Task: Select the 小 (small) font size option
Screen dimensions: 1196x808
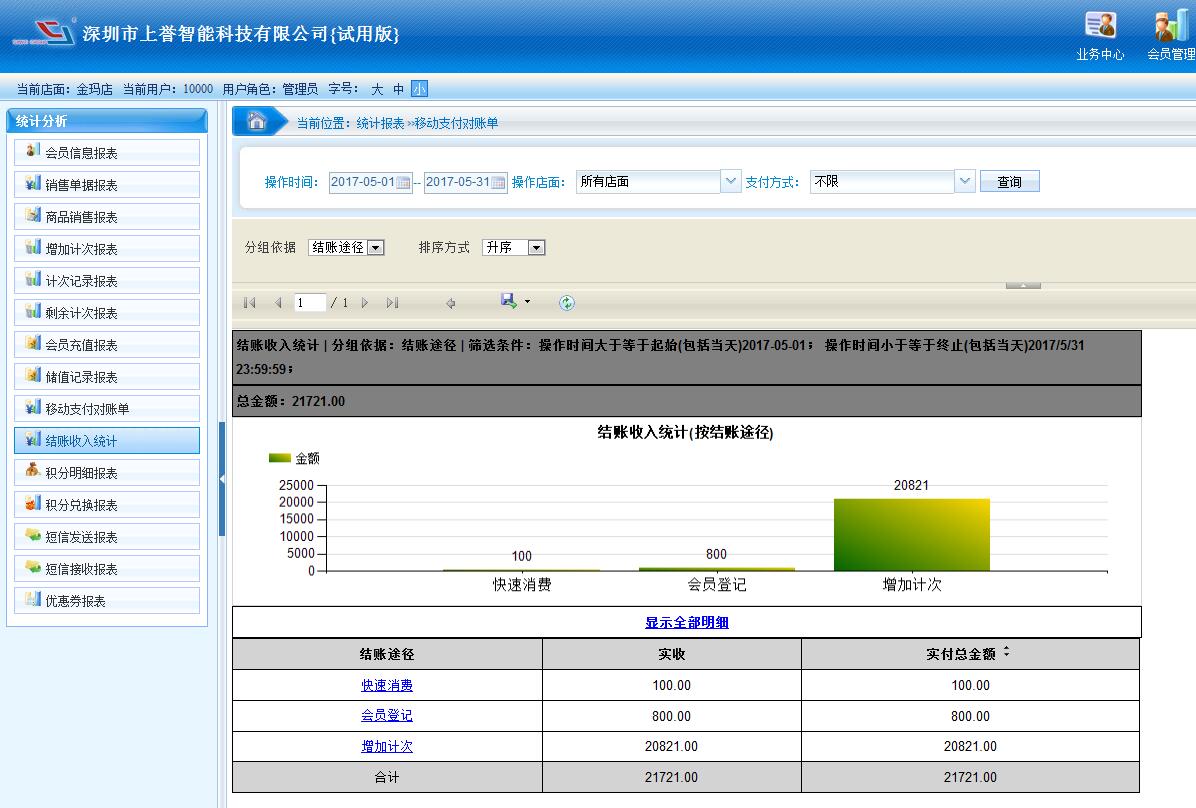Action: (419, 89)
